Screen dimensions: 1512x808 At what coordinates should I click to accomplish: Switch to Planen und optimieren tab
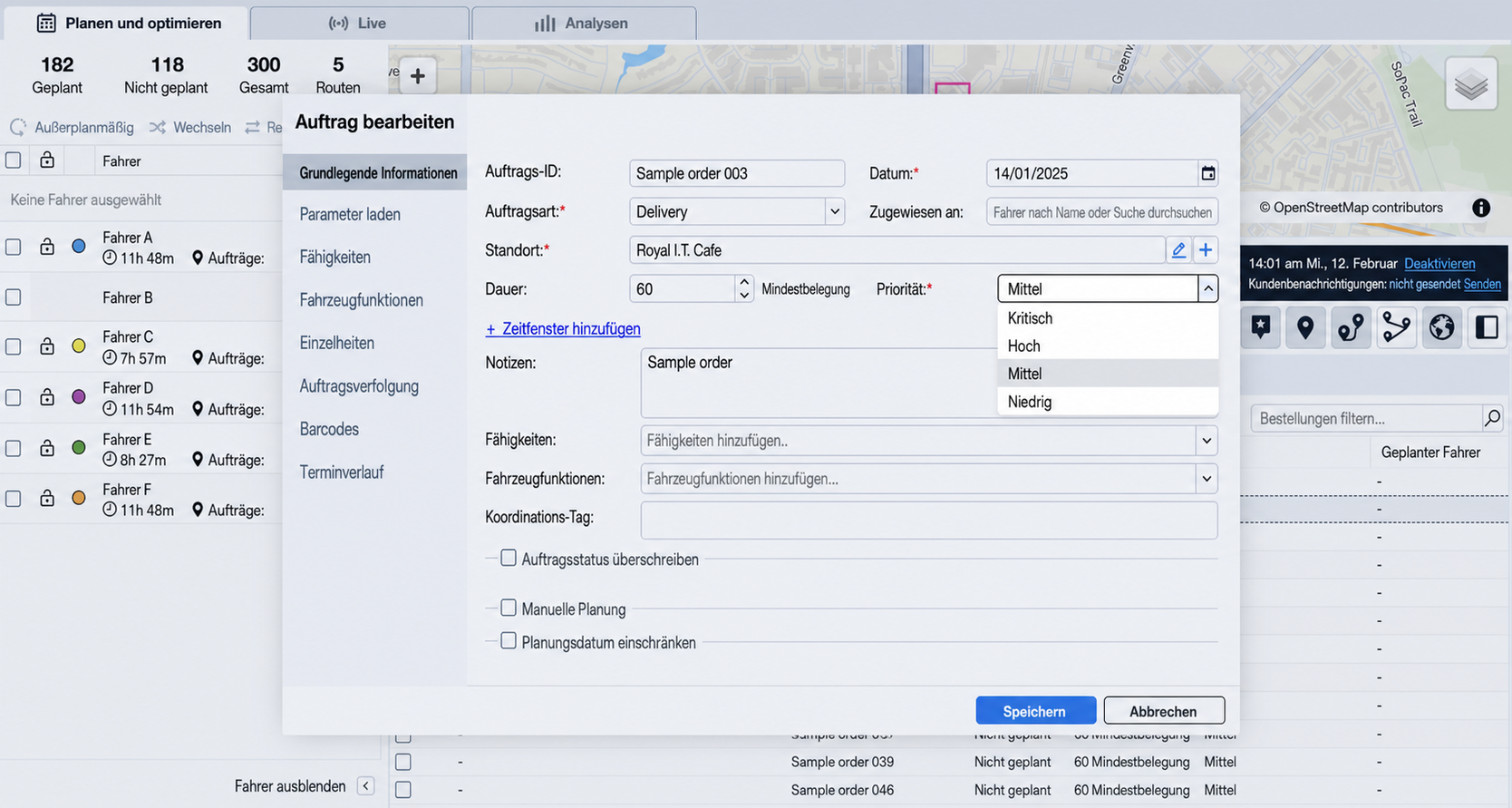pyautogui.click(x=128, y=24)
